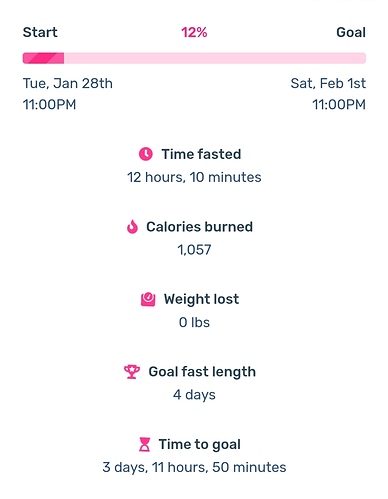
Task: Tap the Start label
Action: click(40, 32)
